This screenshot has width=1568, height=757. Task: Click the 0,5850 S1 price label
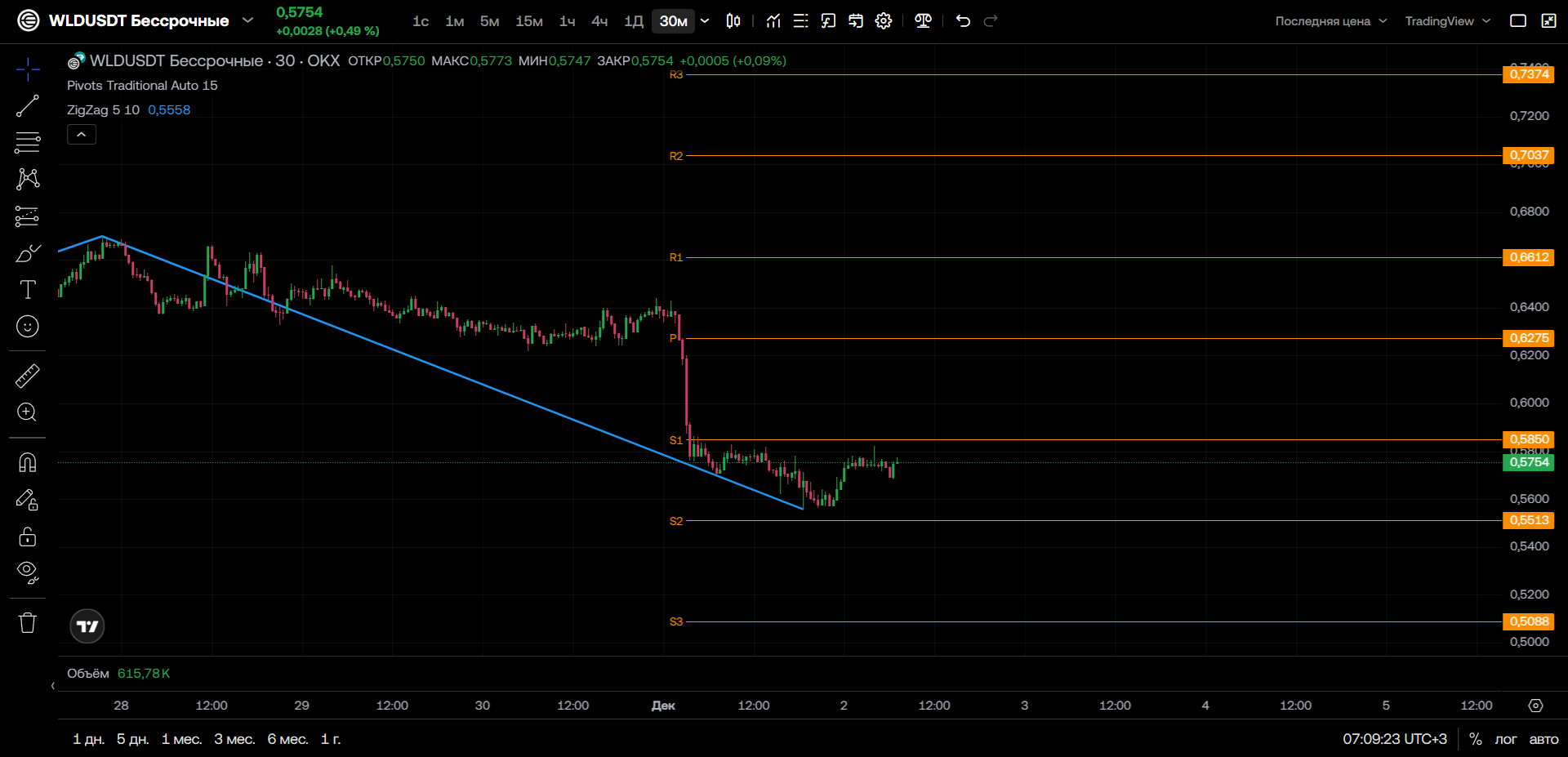point(1528,439)
